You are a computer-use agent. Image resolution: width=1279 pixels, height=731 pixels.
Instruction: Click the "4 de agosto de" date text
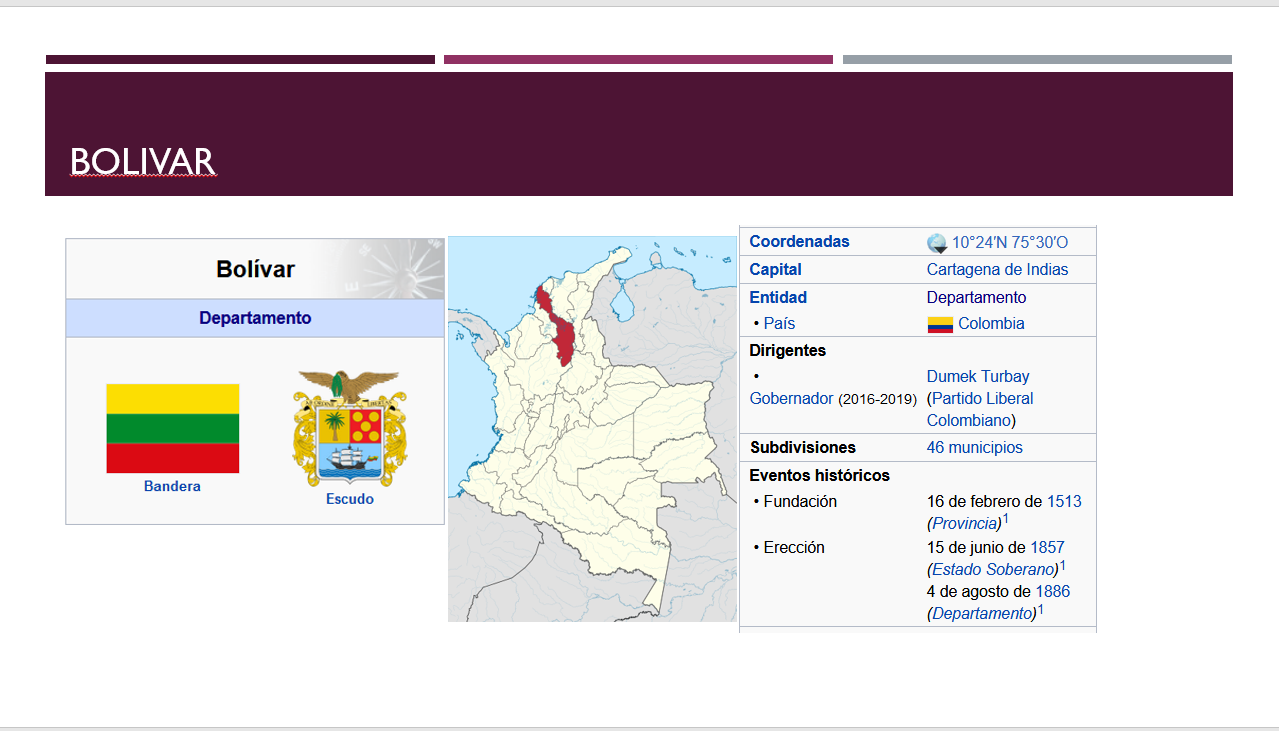980,592
